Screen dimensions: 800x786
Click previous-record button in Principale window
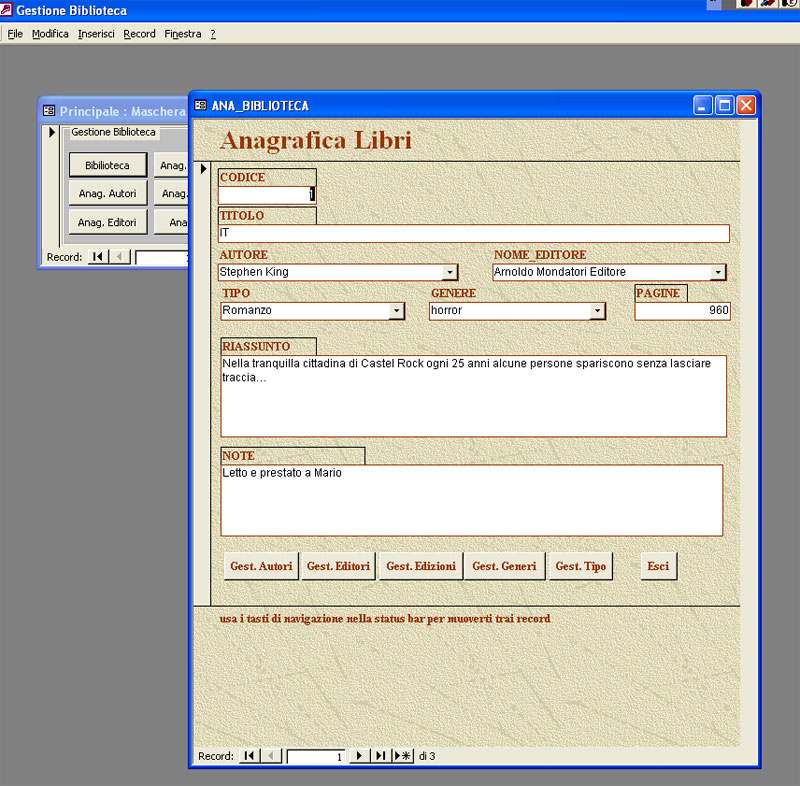point(120,257)
